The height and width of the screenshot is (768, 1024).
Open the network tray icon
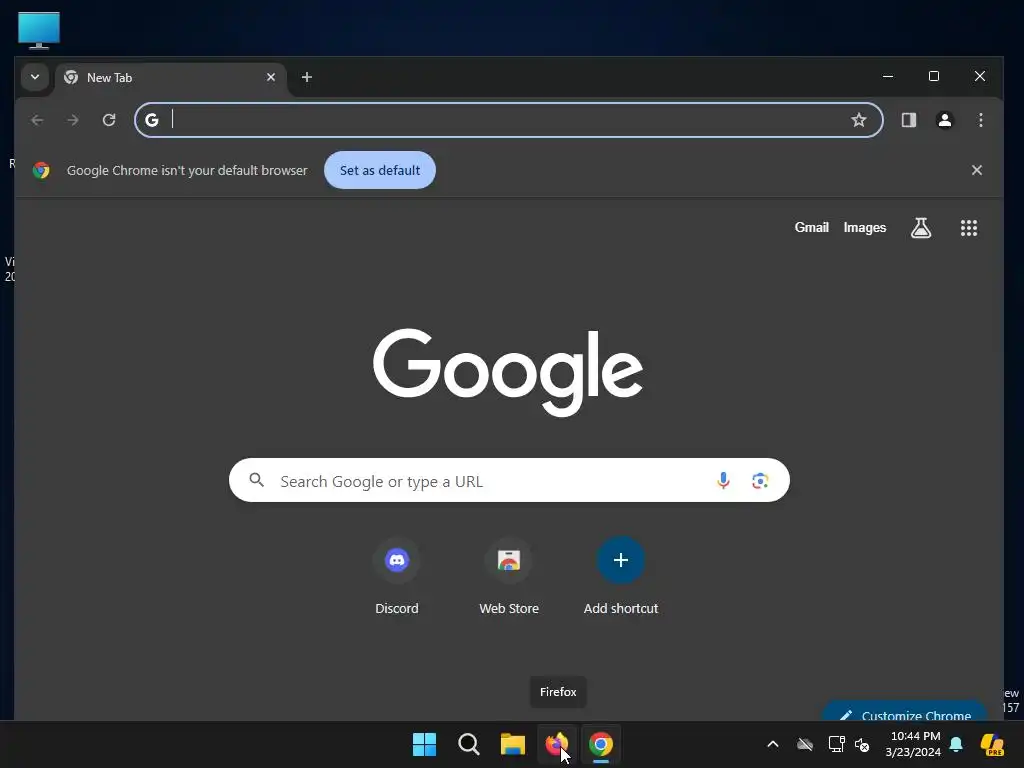(x=836, y=744)
